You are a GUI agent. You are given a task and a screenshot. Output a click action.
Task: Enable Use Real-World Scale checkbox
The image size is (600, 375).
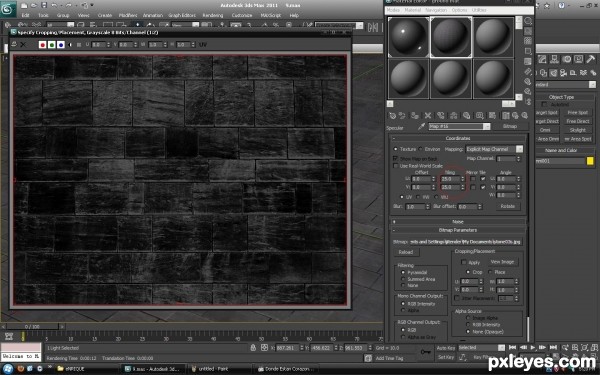coord(396,166)
